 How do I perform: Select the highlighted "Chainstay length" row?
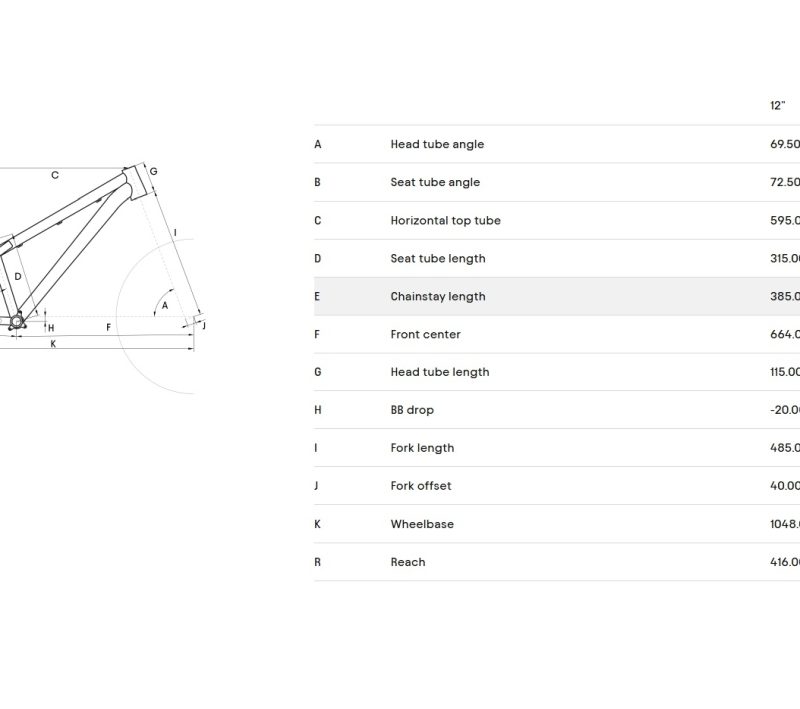tap(438, 296)
